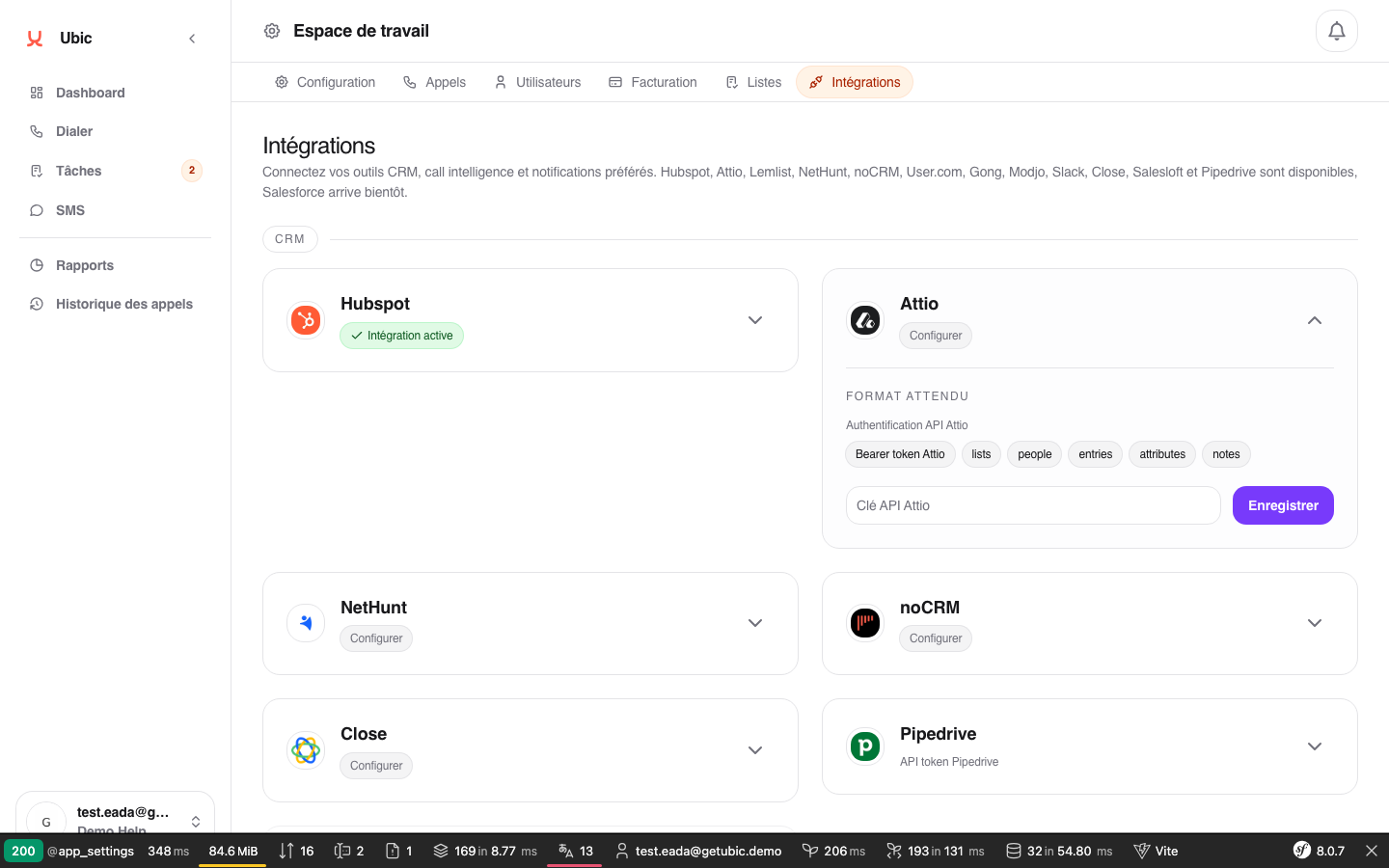Close the debug toolbar
This screenshot has width=1389, height=868.
(1372, 851)
